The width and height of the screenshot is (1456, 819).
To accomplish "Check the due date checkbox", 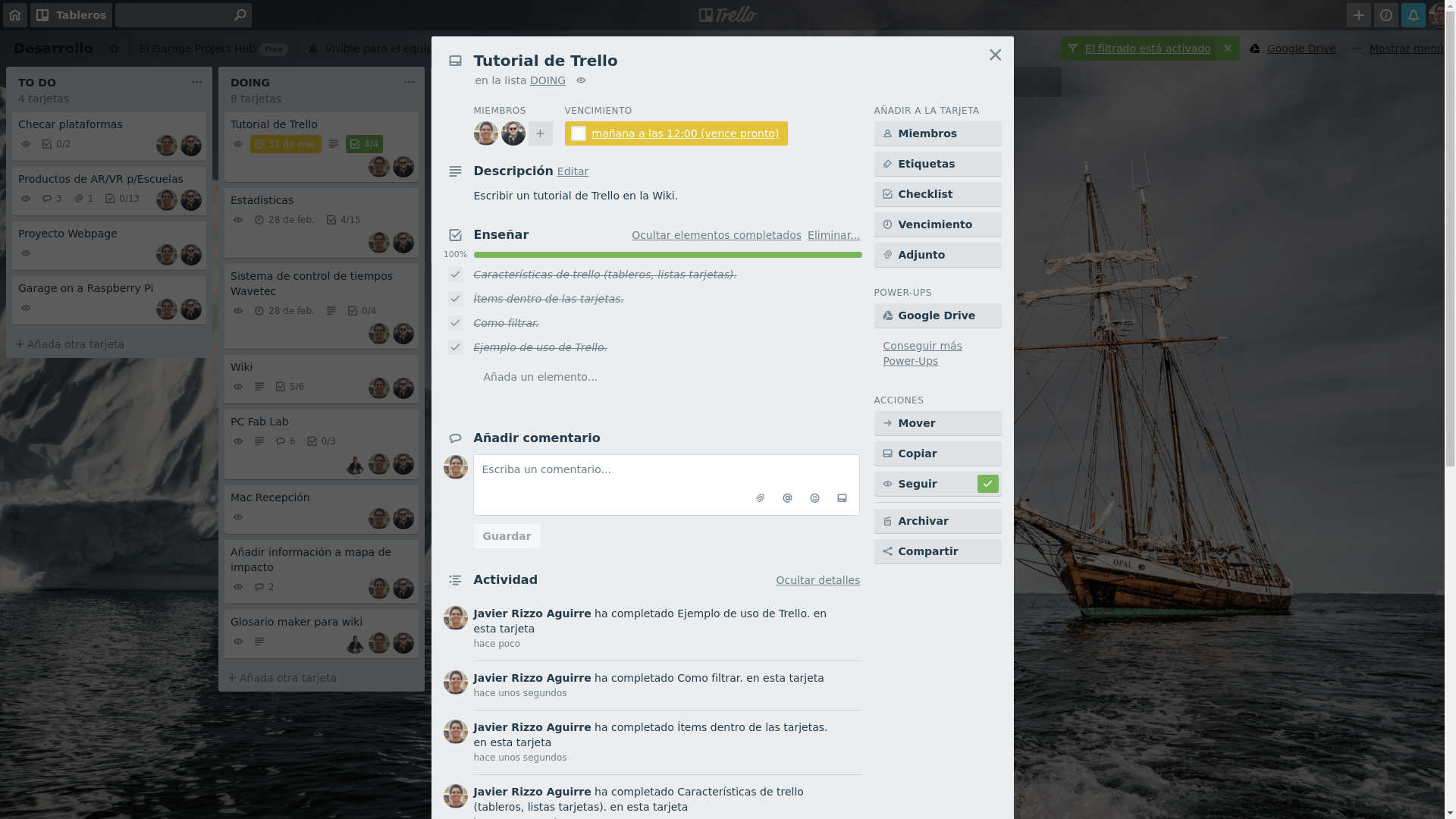I will [579, 133].
